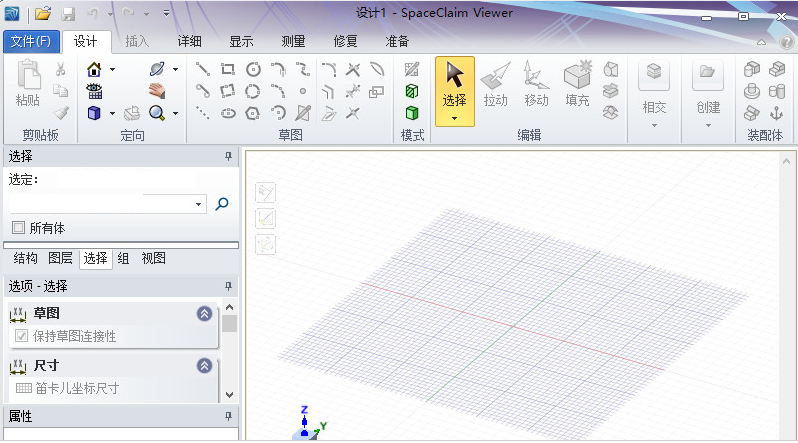Click the Trim Away sketch tool

coord(353,69)
